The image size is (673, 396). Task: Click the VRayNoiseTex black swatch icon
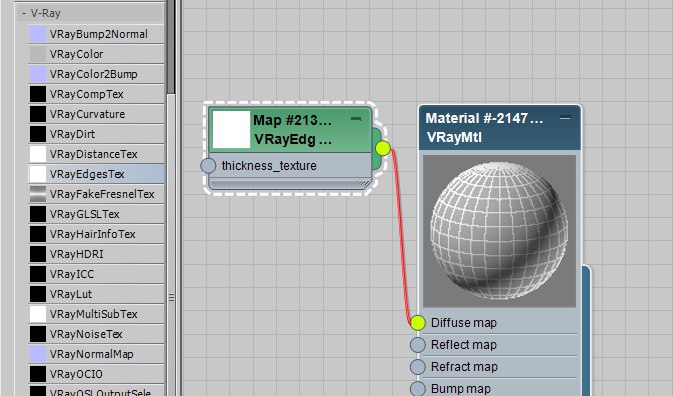click(x=38, y=334)
